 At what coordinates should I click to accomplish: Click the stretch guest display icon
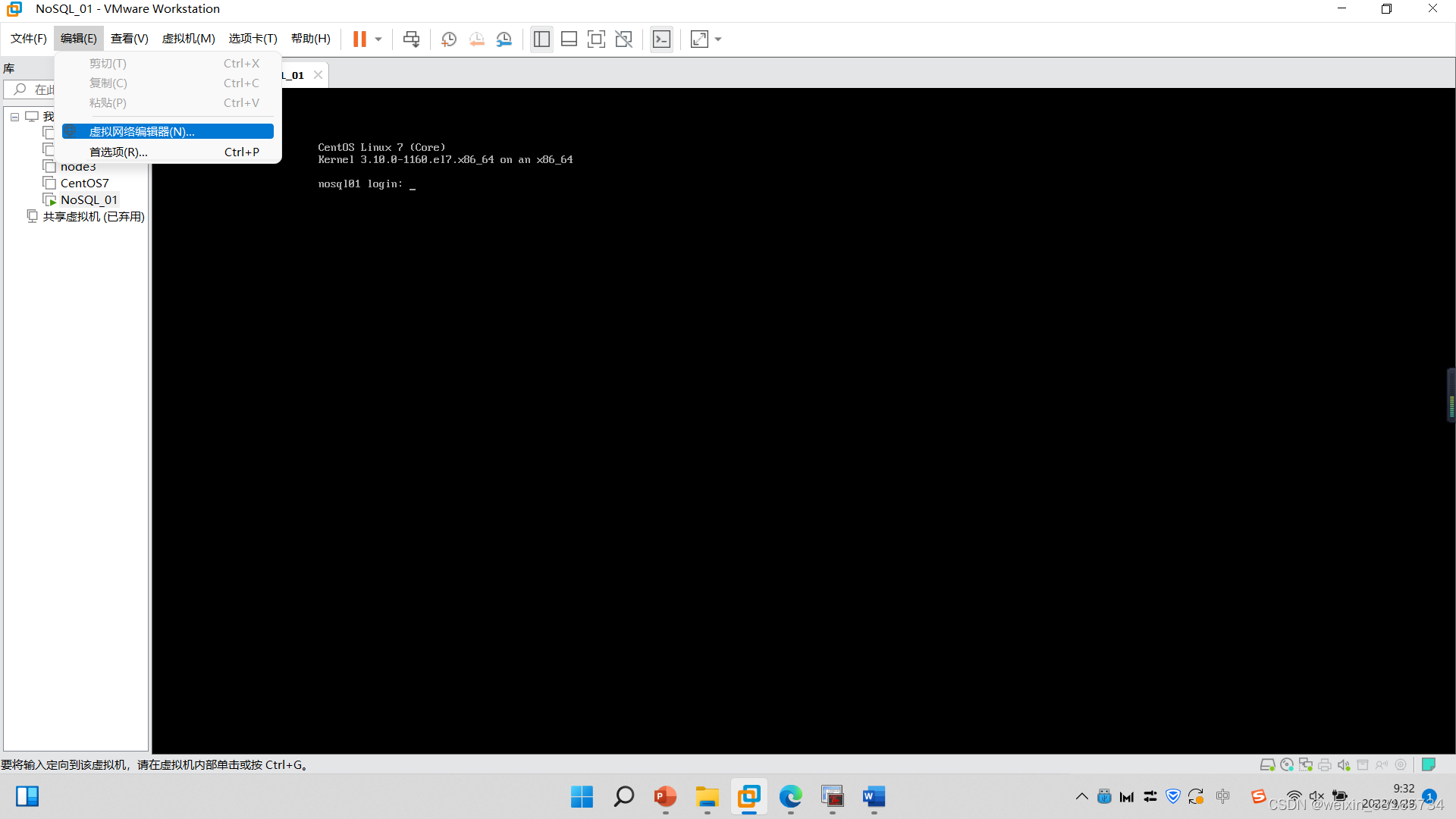click(699, 39)
